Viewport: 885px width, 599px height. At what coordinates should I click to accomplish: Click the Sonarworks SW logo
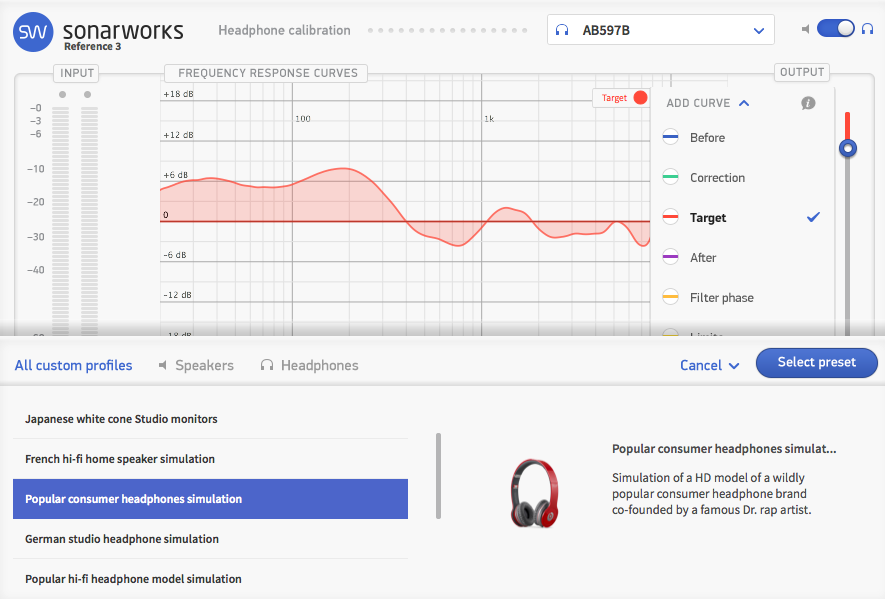[x=32, y=29]
